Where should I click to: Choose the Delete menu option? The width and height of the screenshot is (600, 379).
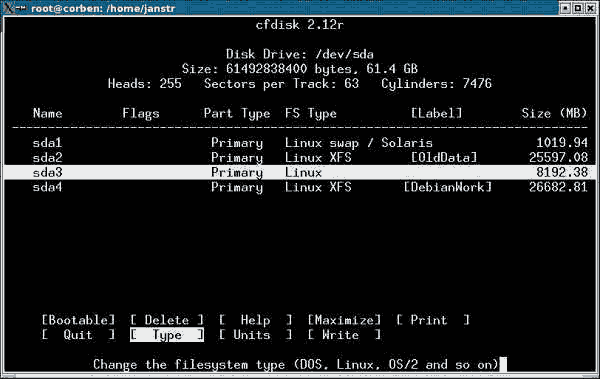pos(167,320)
